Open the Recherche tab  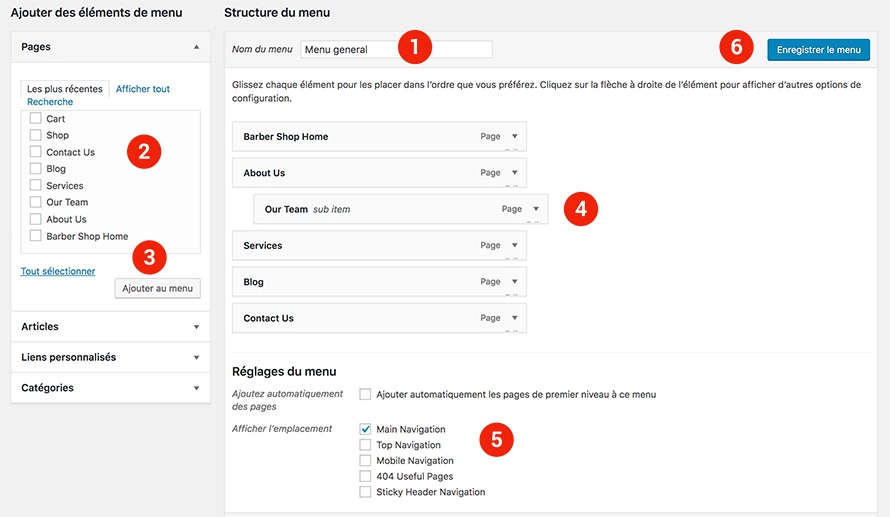click(x=50, y=102)
